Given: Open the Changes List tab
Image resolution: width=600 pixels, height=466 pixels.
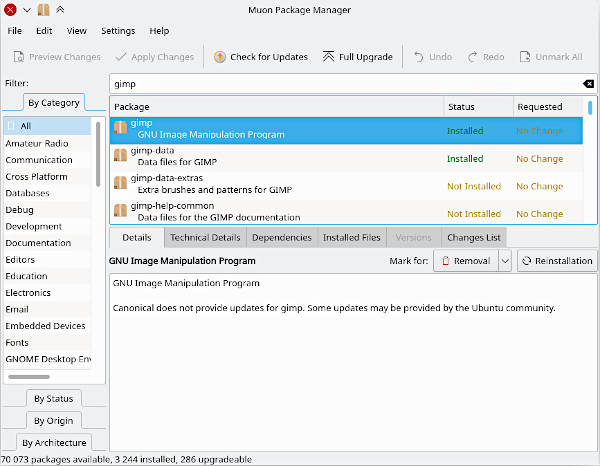Looking at the screenshot, I should 474,238.
